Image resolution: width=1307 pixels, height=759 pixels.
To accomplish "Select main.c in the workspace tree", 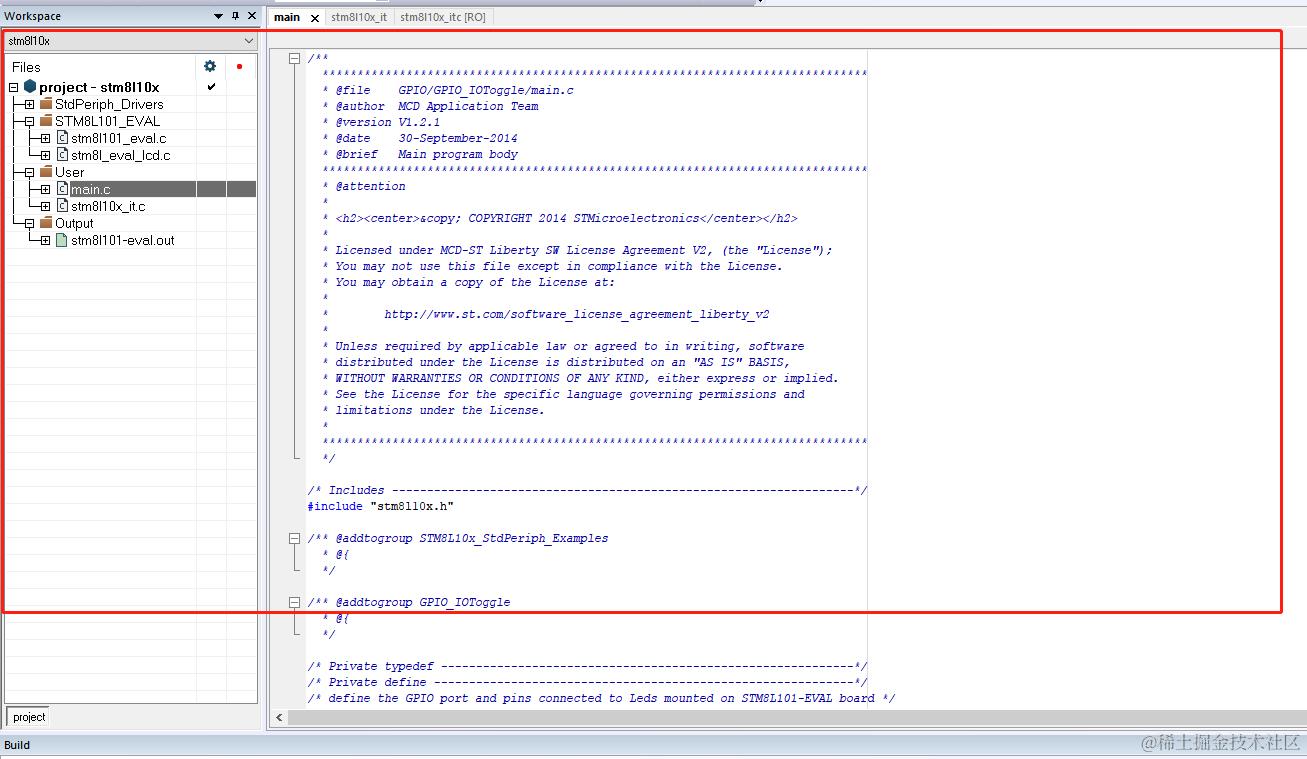I will coord(91,190).
